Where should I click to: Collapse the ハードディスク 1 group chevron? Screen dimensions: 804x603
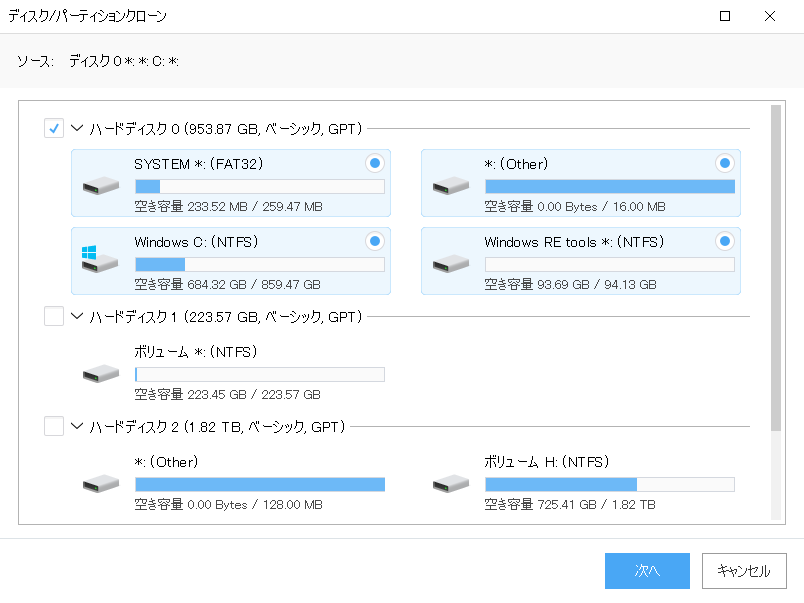pos(77,316)
